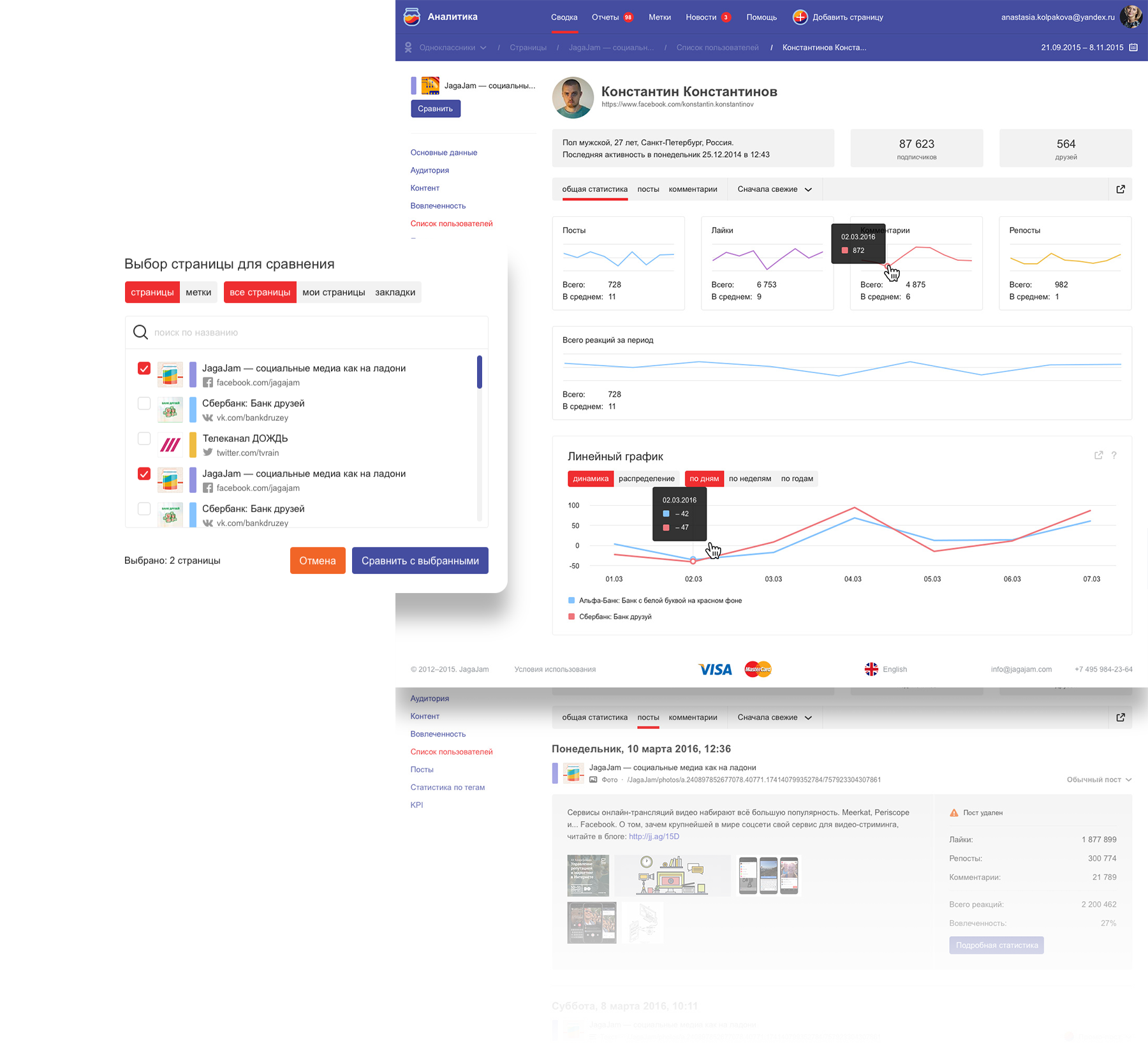Image resolution: width=1148 pixels, height=1051 pixels.
Task: Click Константин Константинов profile photo
Action: (573, 98)
